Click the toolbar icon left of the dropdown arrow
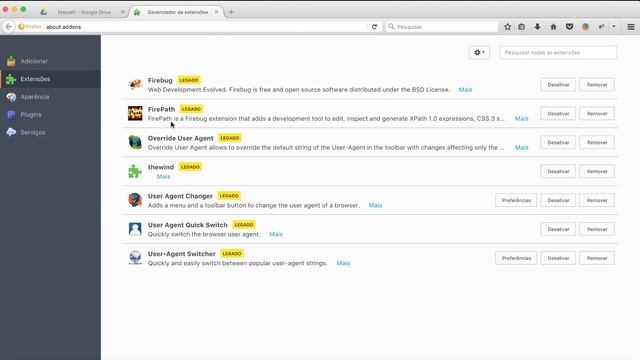 tap(601, 27)
